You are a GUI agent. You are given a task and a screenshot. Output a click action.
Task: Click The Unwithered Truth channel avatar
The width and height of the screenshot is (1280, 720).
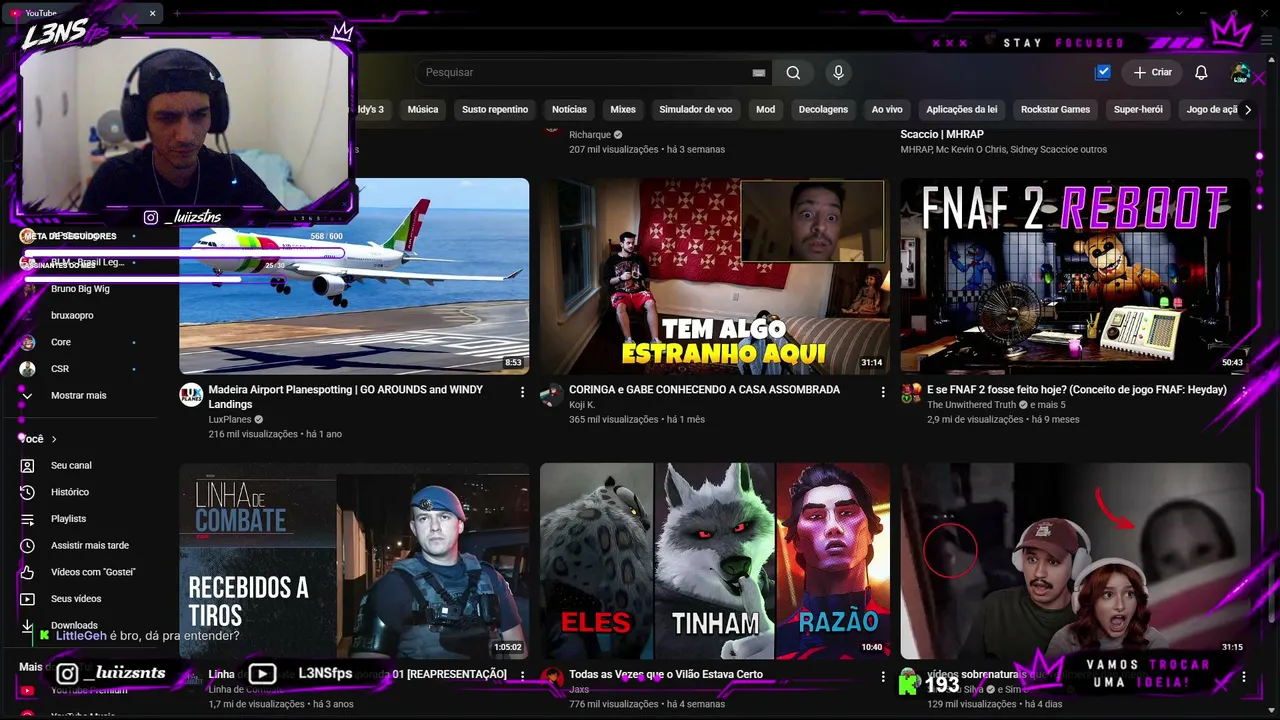pos(911,394)
